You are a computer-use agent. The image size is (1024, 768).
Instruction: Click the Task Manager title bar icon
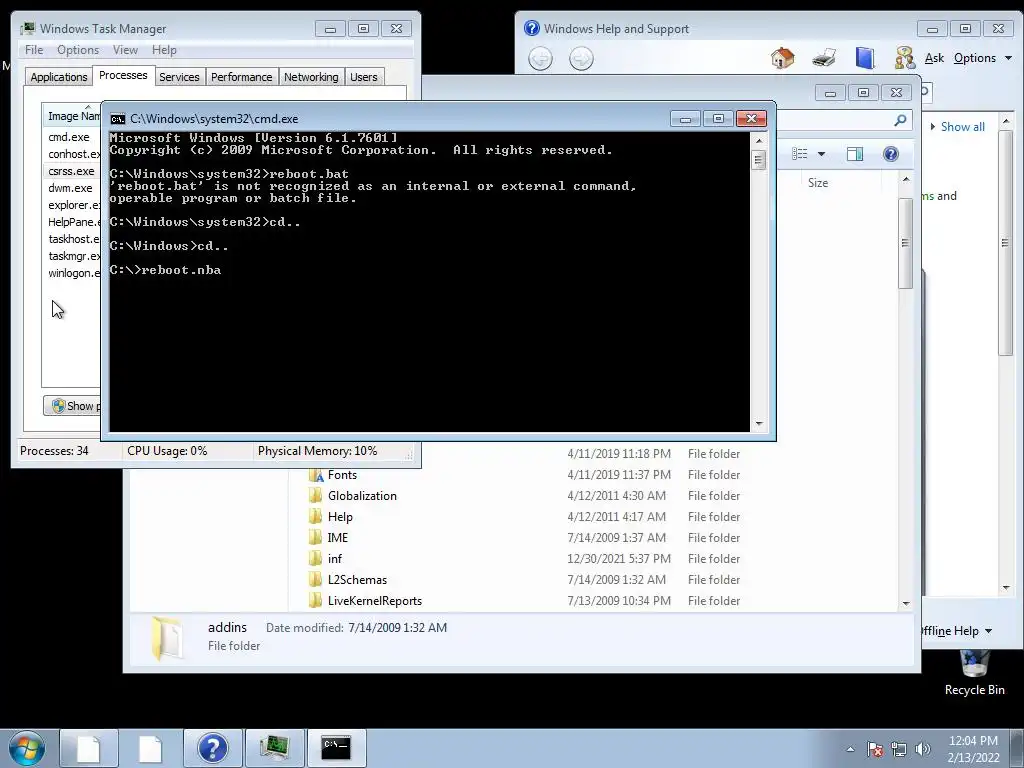pyautogui.click(x=27, y=29)
